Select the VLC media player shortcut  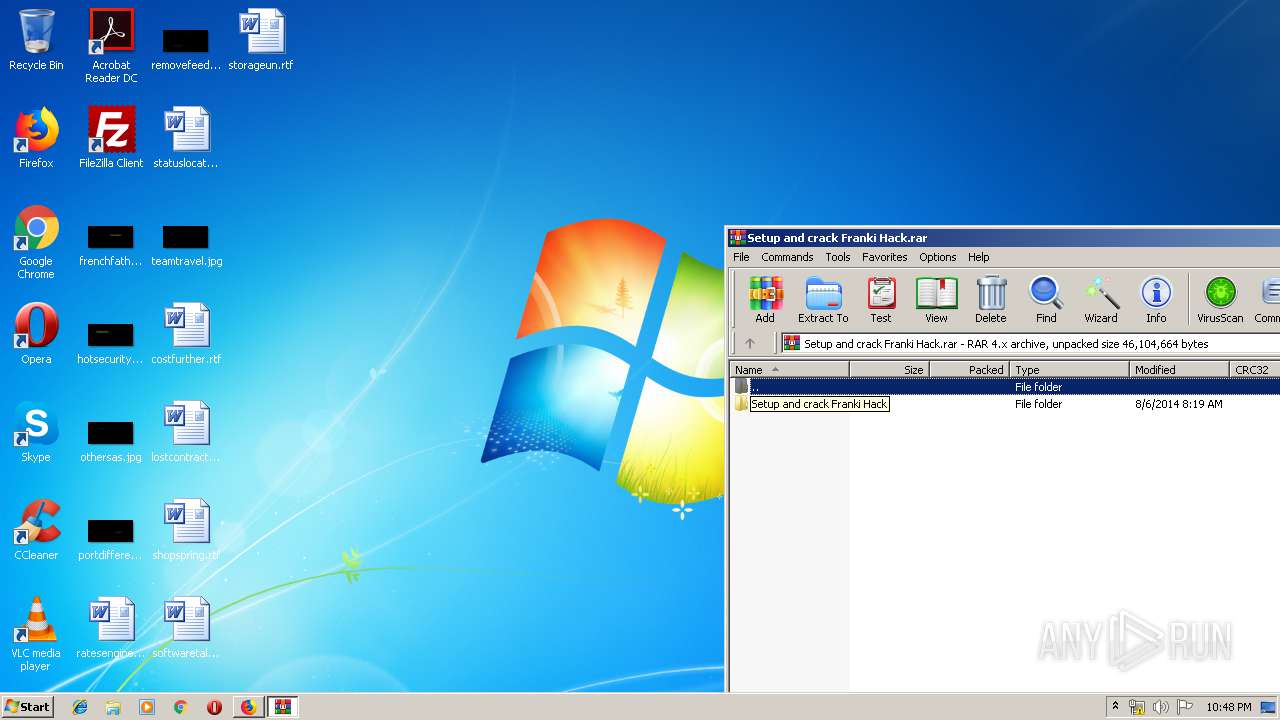click(36, 634)
